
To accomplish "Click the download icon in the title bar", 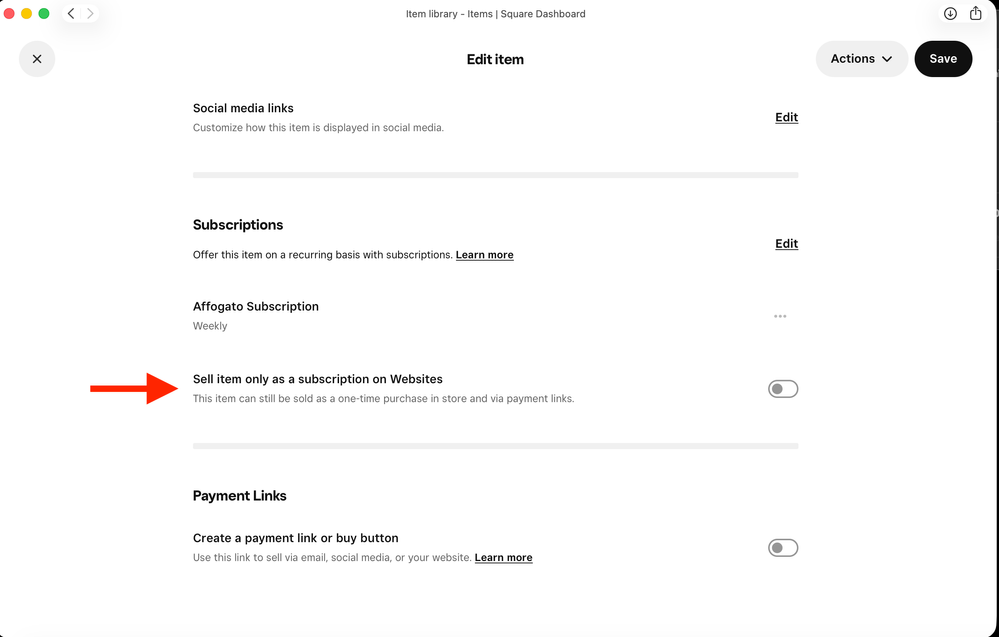I will 949,13.
